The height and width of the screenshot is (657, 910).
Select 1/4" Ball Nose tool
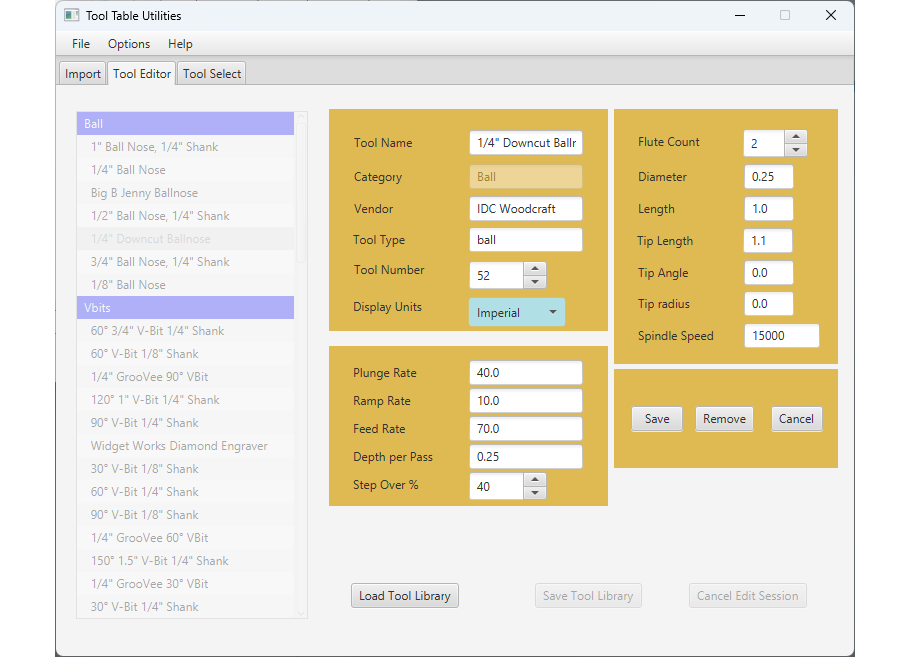point(185,169)
